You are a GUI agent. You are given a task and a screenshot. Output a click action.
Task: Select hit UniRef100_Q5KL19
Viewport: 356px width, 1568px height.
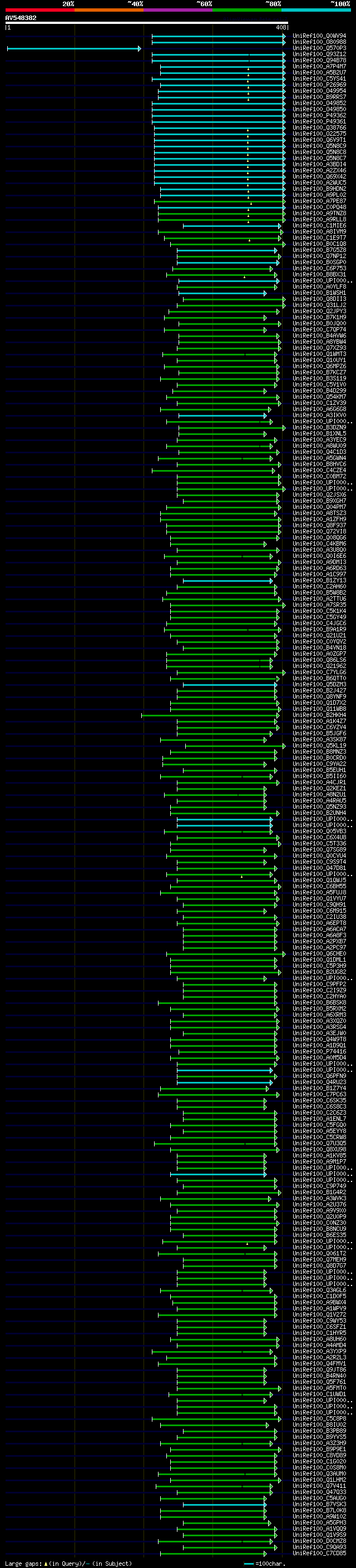click(319, 745)
